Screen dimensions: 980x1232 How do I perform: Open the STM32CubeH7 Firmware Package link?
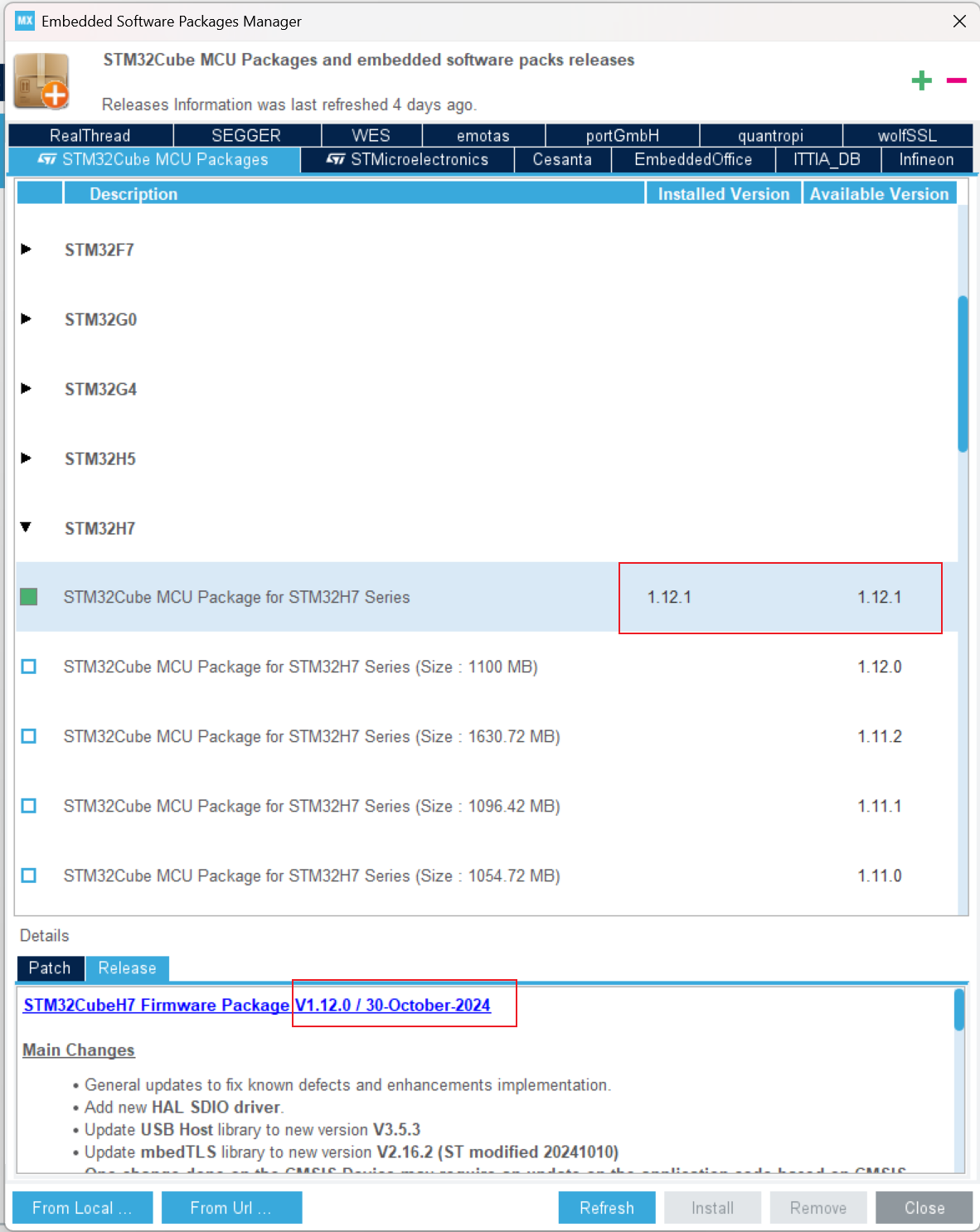[x=154, y=1005]
